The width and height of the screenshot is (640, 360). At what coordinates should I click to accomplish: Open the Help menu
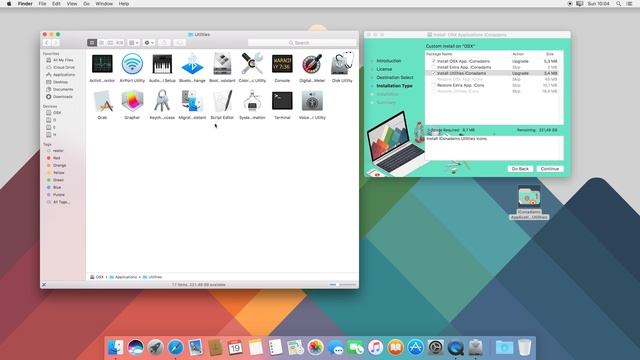124,4
